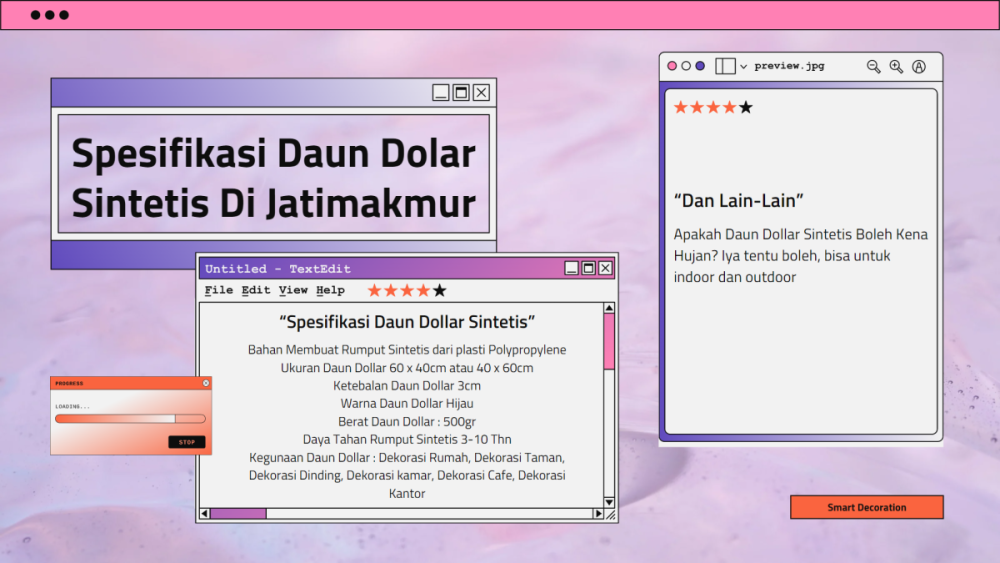This screenshot has width=1000, height=563.
Task: Click the line "Berat Daun Dollar : 500gr"
Action: point(407,421)
